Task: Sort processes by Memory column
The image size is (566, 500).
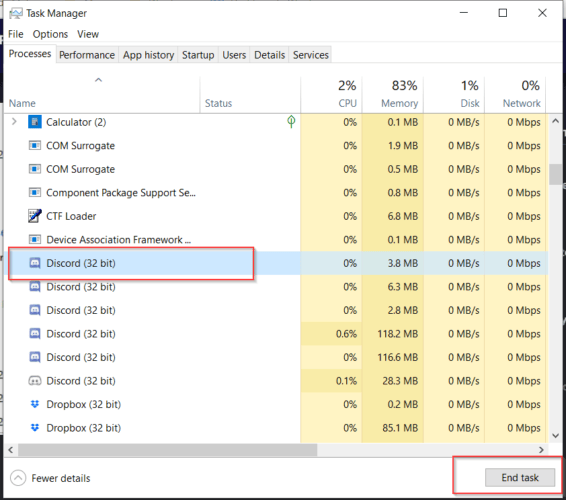Action: (x=393, y=94)
